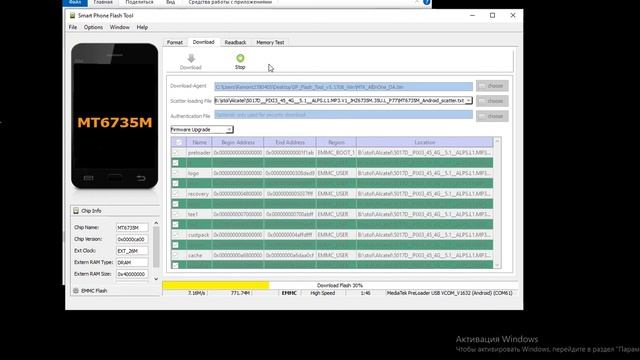Screen dimensions: 640x360
Task: Click Chip Info scrollbar down arrow
Action: point(156,279)
